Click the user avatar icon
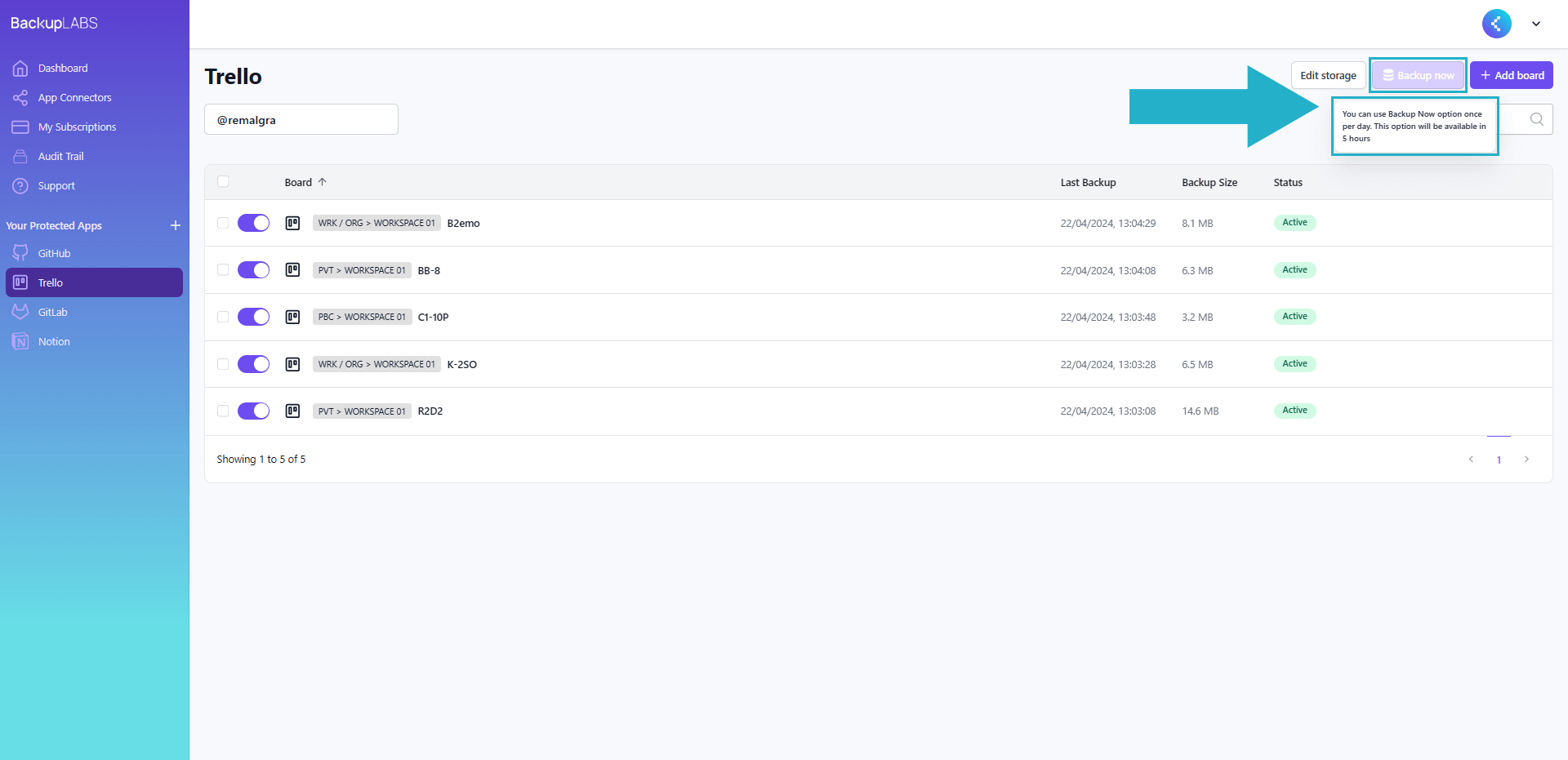 (x=1497, y=24)
